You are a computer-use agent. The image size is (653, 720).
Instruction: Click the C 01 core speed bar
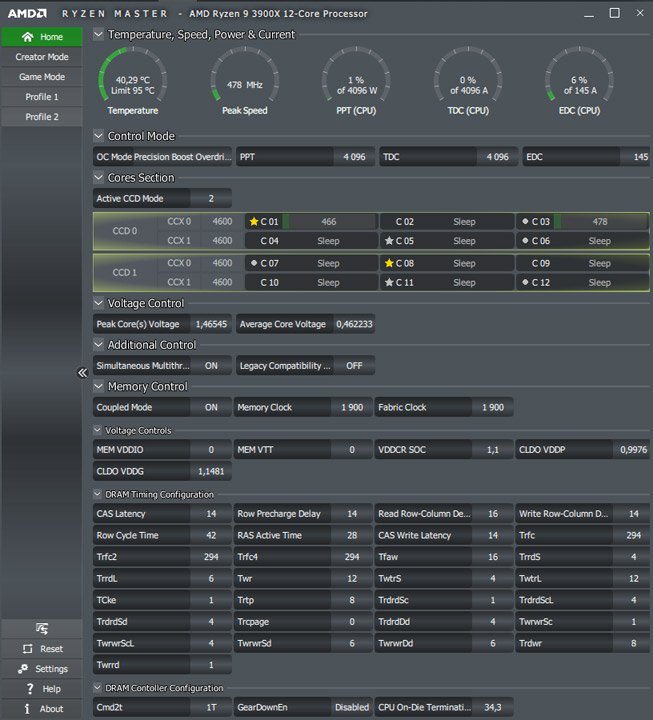coord(329,221)
